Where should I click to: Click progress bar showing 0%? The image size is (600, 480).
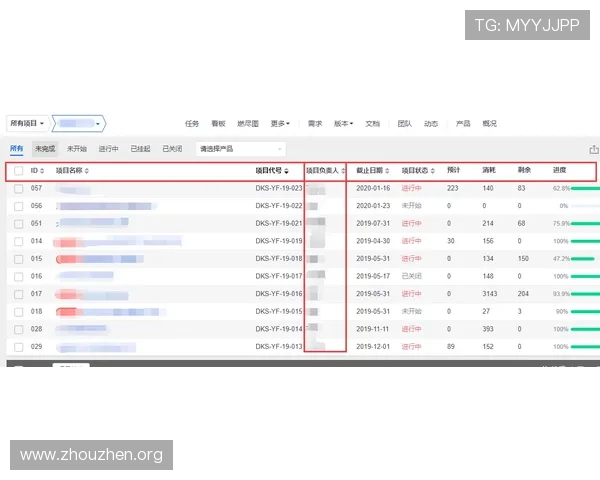click(x=585, y=206)
